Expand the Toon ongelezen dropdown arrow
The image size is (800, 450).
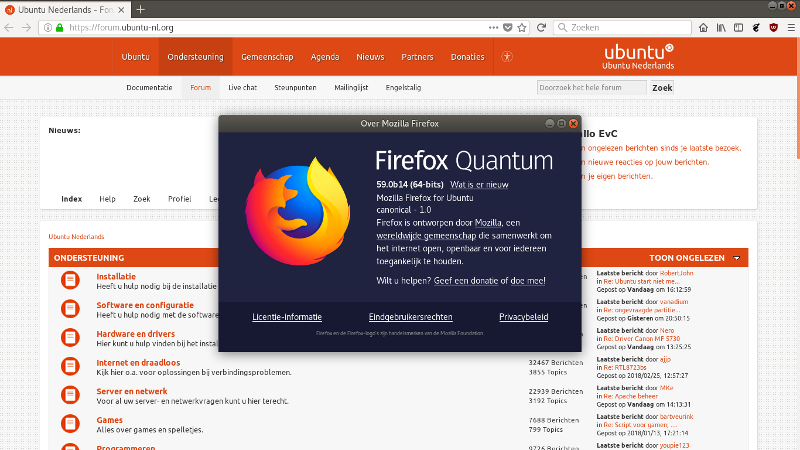[737, 258]
